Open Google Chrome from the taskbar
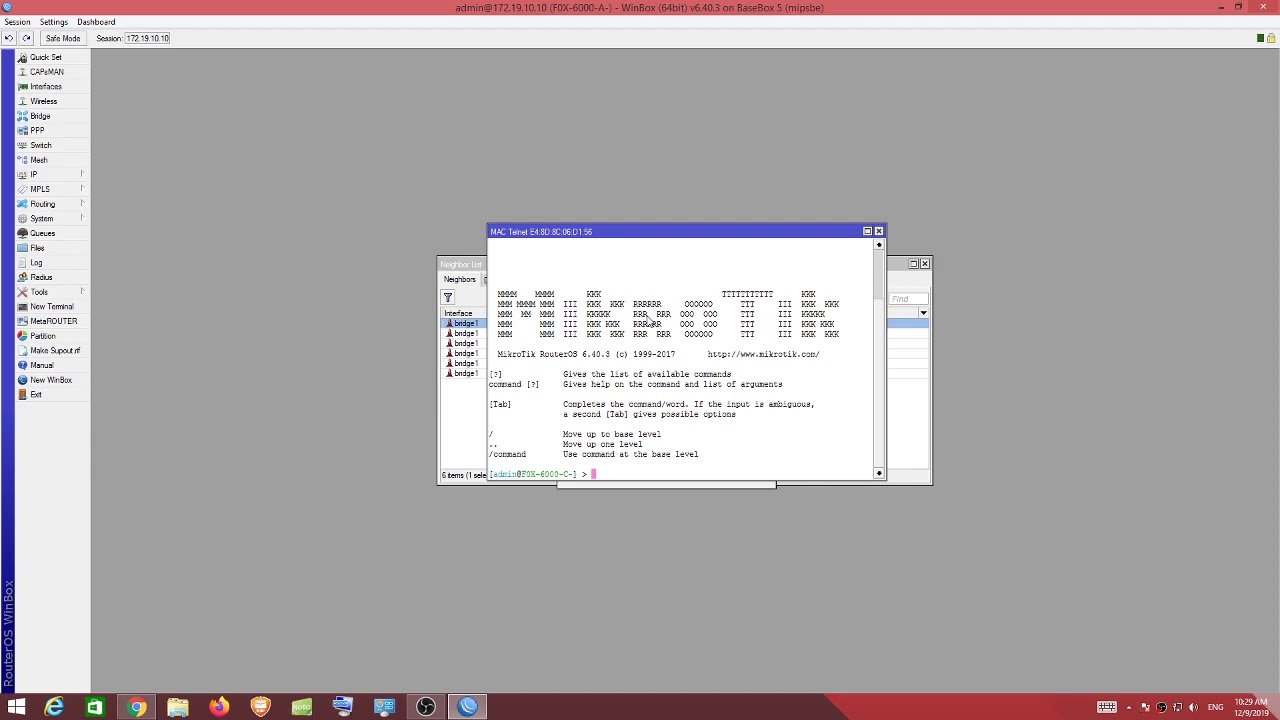The height and width of the screenshot is (720, 1280). (137, 707)
